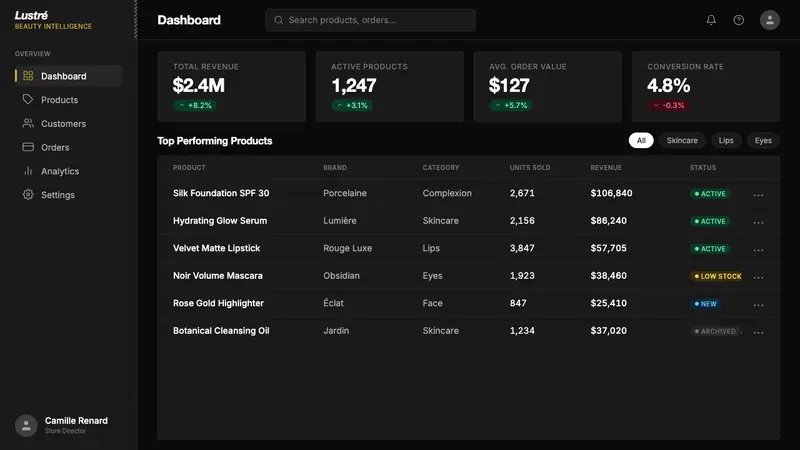Click the Customers people icon

(x=28, y=123)
